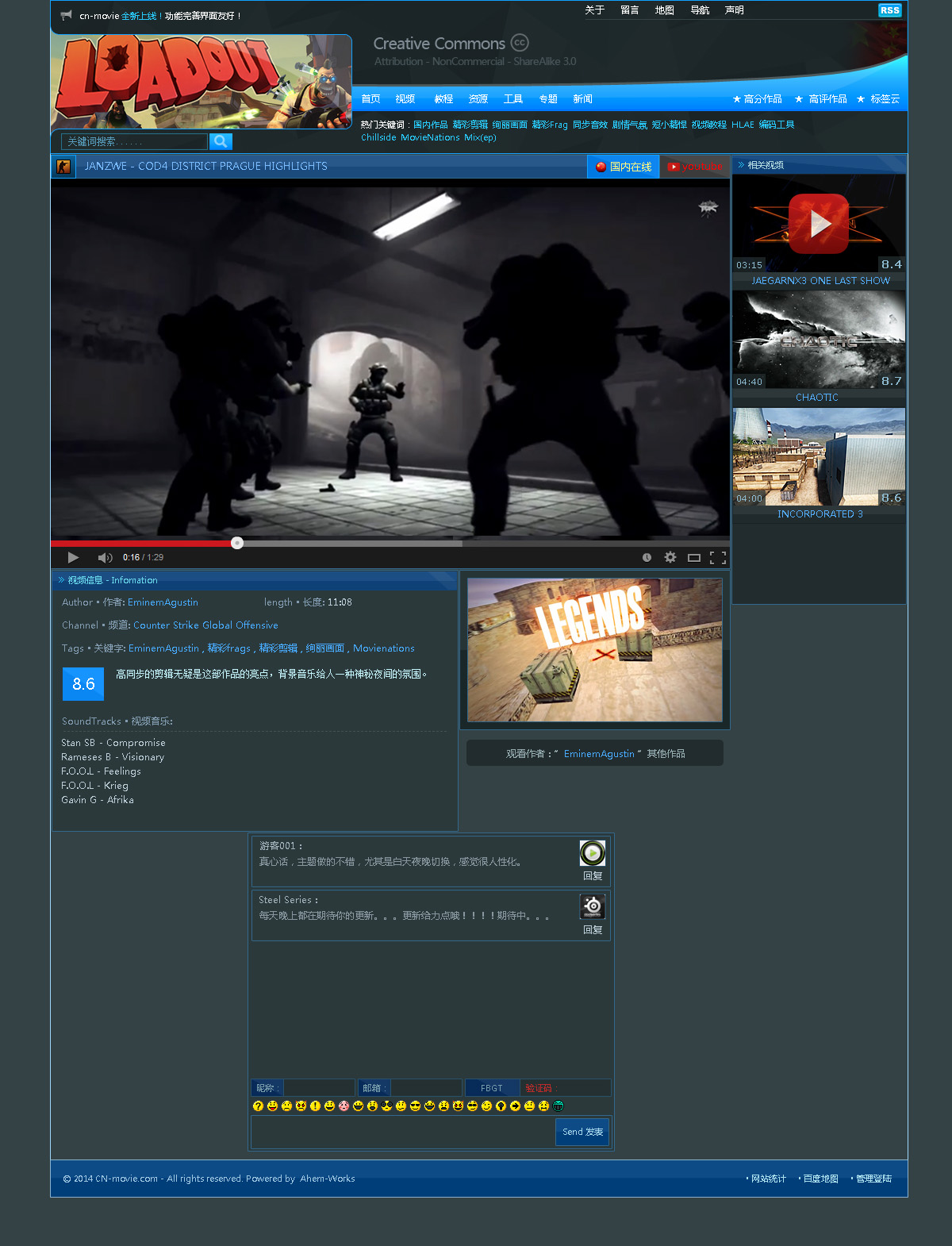Image resolution: width=952 pixels, height=1246 pixels.
Task: Click the watermark logo in video corner
Action: [708, 208]
